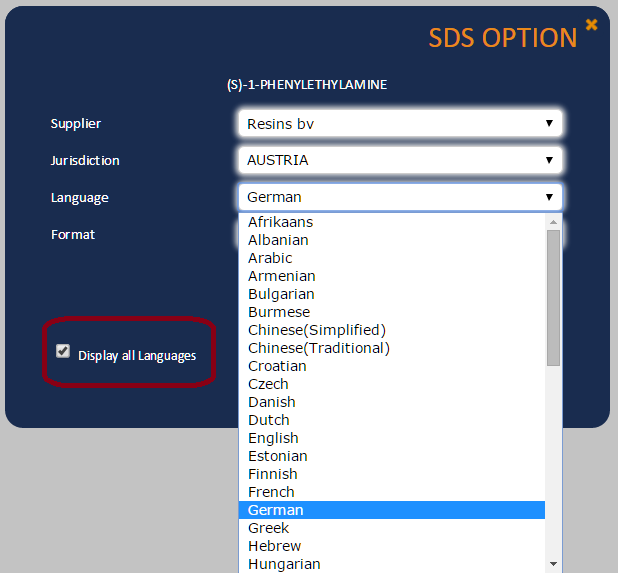
Task: Select Chinese(Traditional) language option
Action: point(392,348)
